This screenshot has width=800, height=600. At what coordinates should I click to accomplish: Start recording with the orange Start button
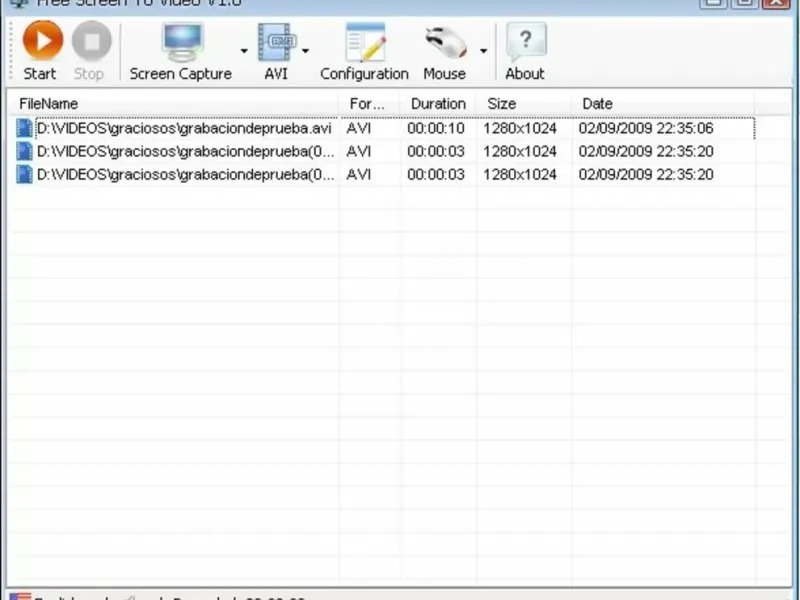click(x=43, y=40)
